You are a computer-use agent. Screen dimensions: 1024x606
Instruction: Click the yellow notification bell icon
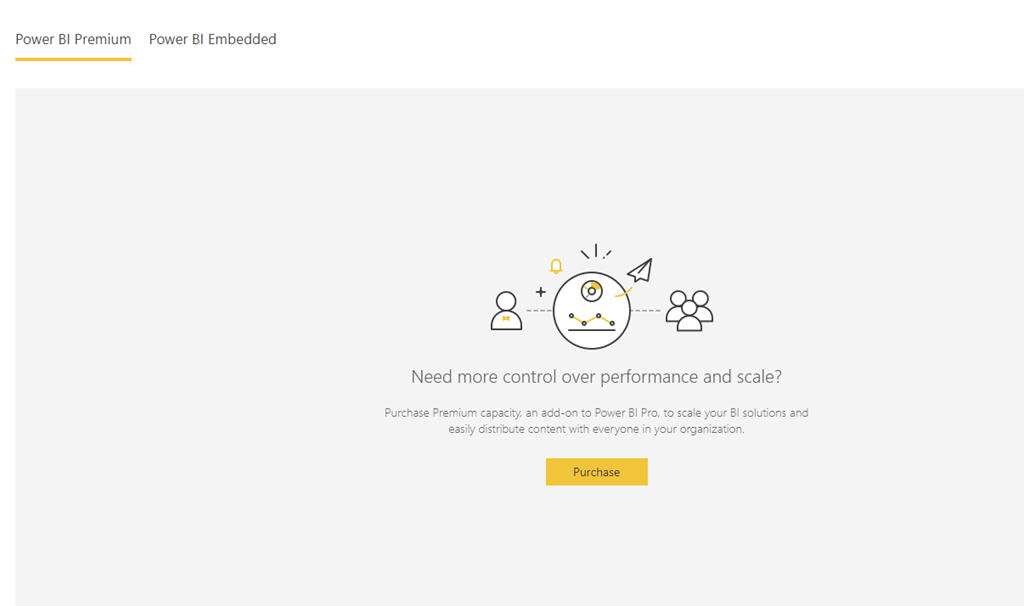point(556,266)
